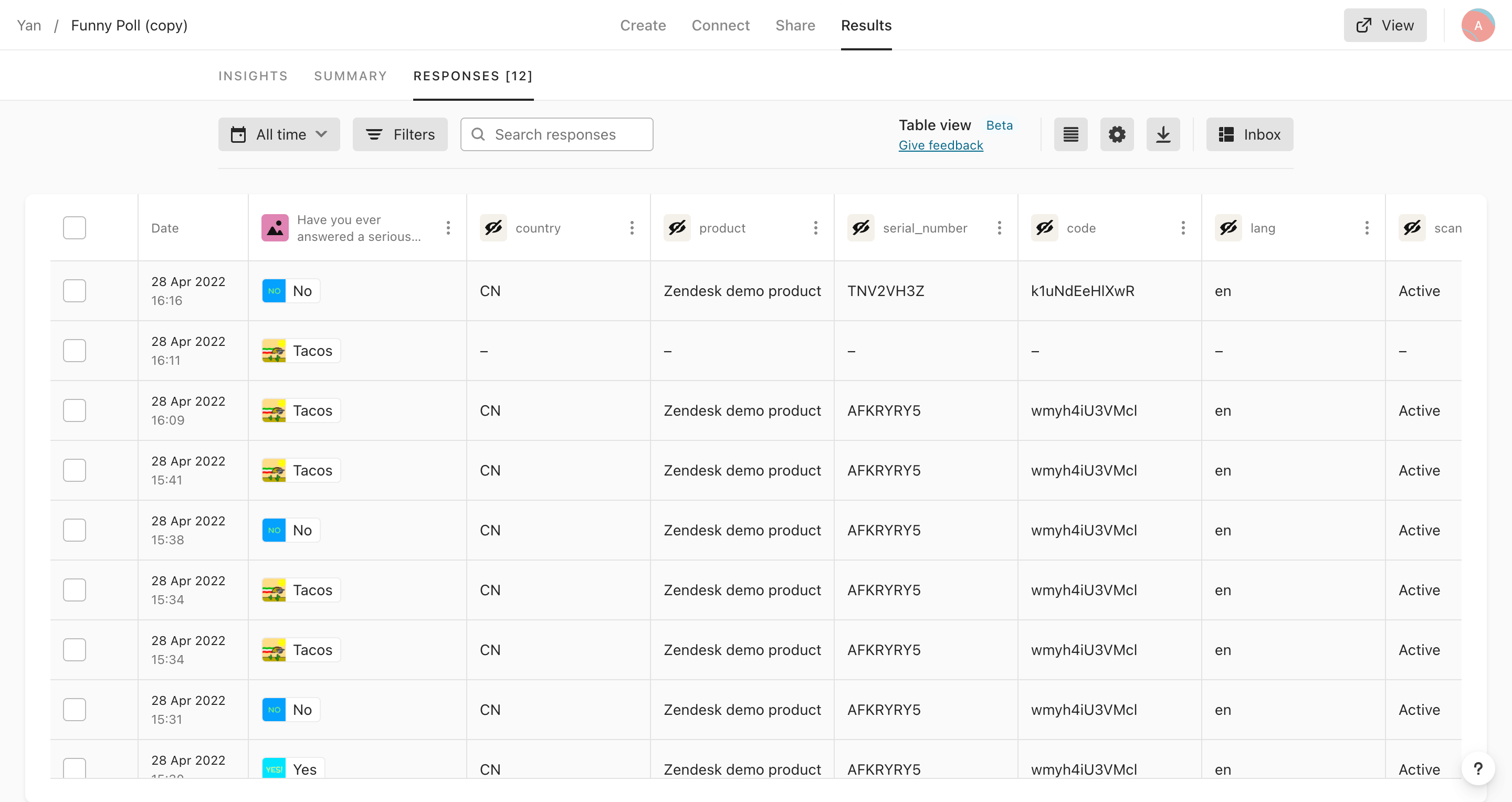Open the code column options menu
Screen dimensions: 1512x802
1183,228
